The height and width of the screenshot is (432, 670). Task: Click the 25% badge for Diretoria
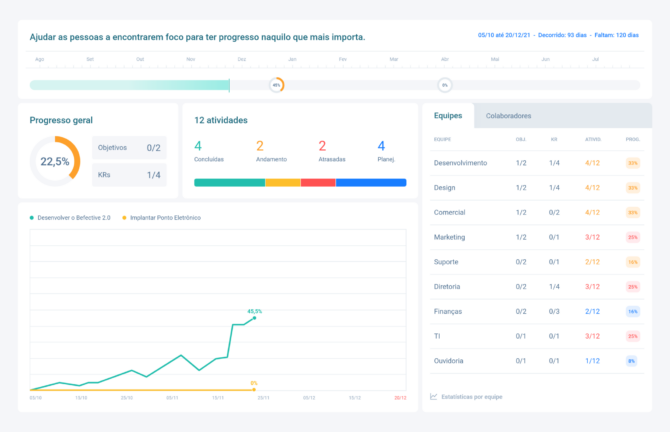coord(632,286)
